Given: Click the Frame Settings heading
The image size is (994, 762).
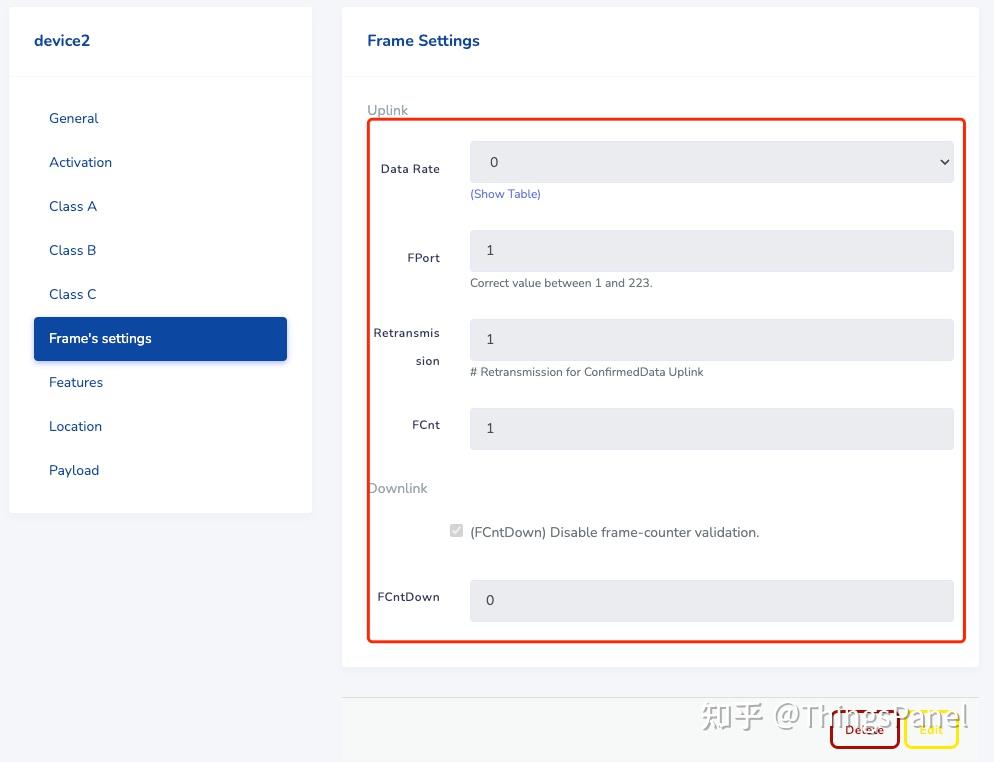Looking at the screenshot, I should coord(423,41).
